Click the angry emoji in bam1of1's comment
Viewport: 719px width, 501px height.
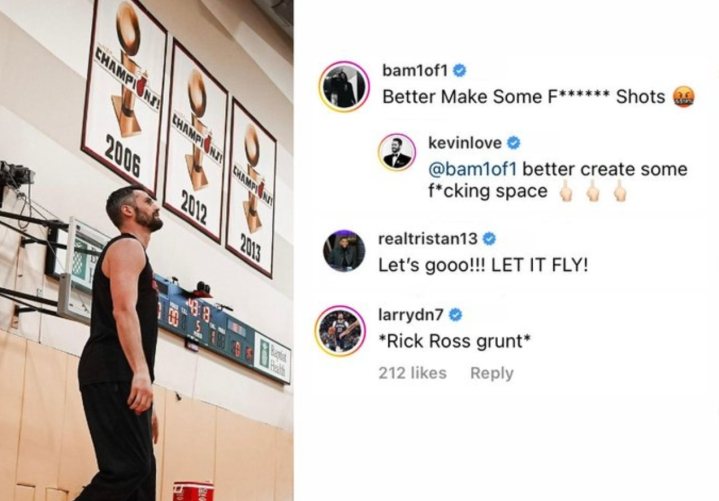(x=683, y=98)
